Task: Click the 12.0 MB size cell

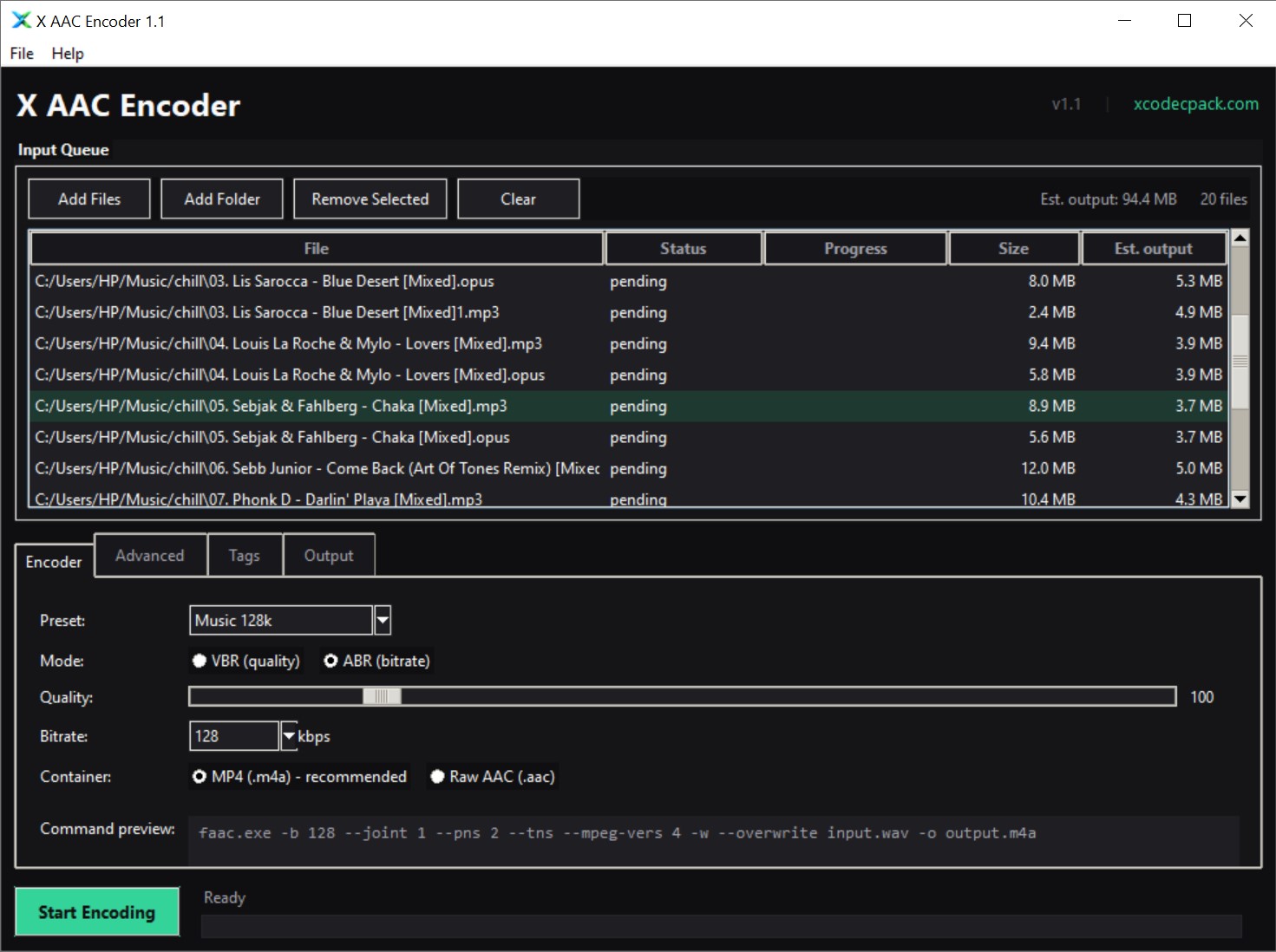Action: coord(1048,468)
